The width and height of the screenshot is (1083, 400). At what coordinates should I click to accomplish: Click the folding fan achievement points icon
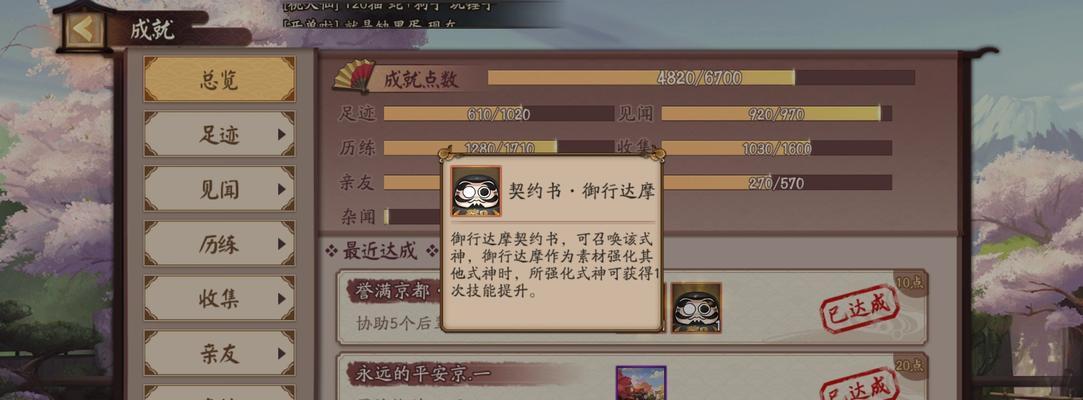pyautogui.click(x=354, y=76)
